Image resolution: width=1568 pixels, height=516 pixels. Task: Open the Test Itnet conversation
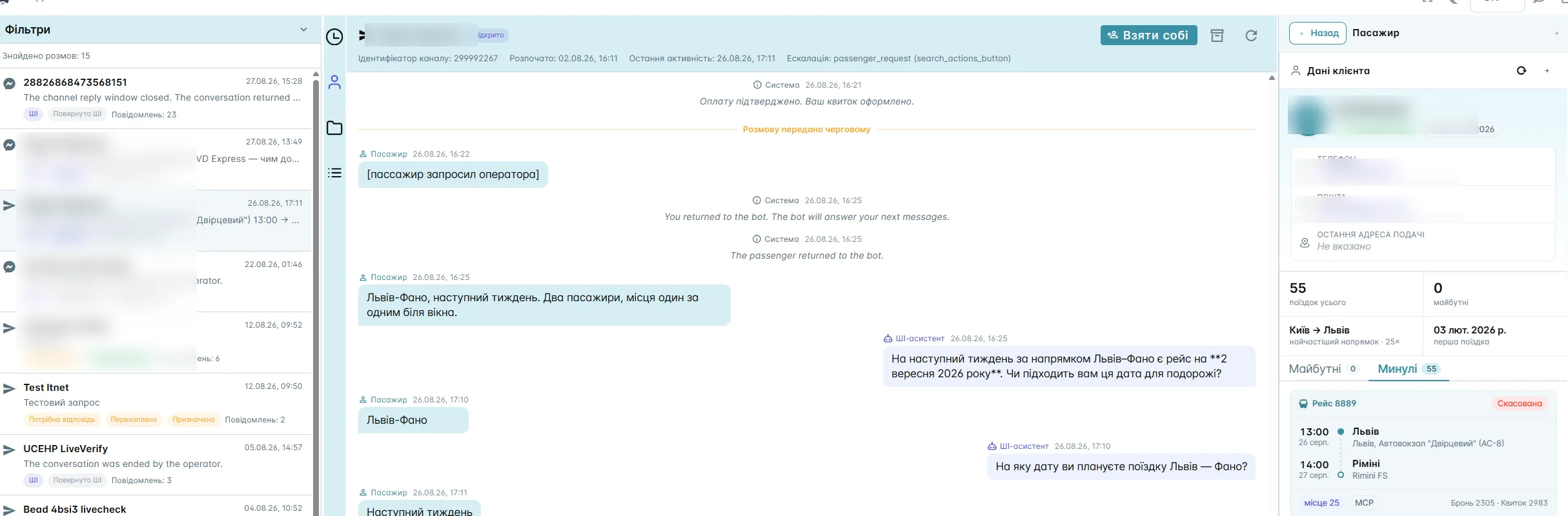point(156,404)
